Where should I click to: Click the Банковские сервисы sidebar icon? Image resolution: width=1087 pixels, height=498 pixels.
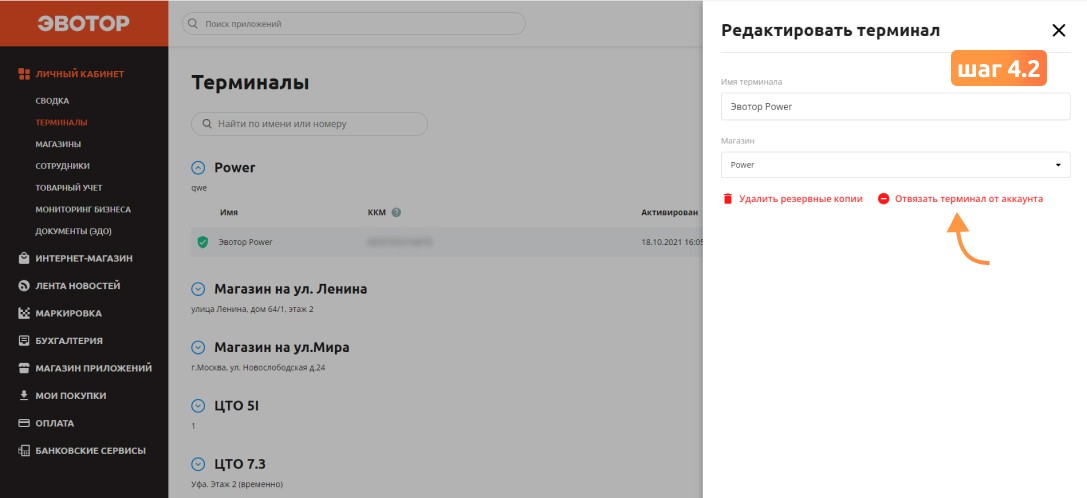[24, 451]
